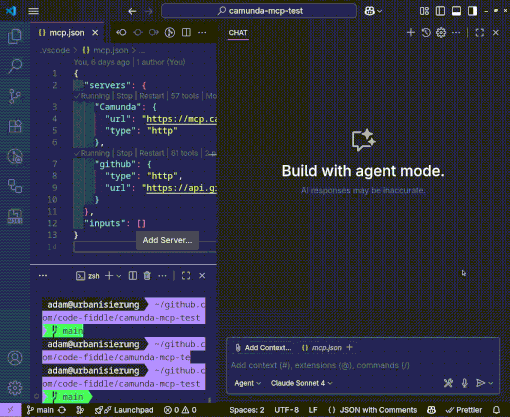Maximize the chat panel
510x417 pixels.
coord(480,32)
